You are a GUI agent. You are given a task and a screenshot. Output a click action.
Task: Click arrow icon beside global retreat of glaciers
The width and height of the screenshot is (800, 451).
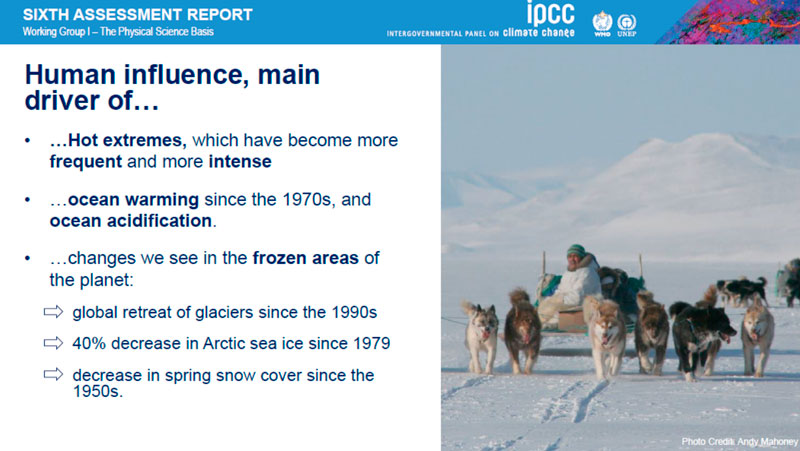pyautogui.click(x=54, y=312)
